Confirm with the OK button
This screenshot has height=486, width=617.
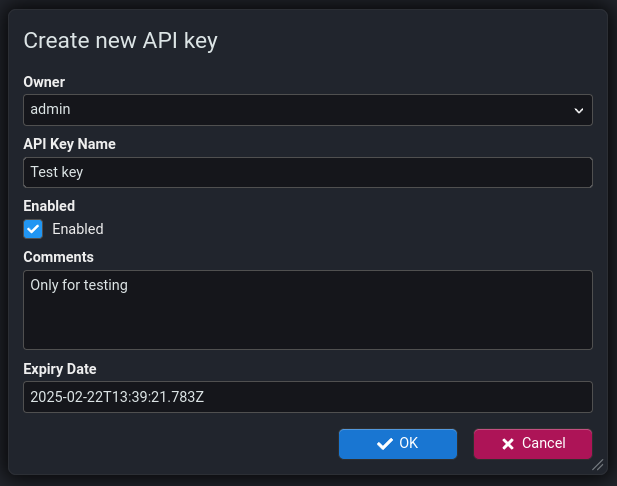(398, 443)
